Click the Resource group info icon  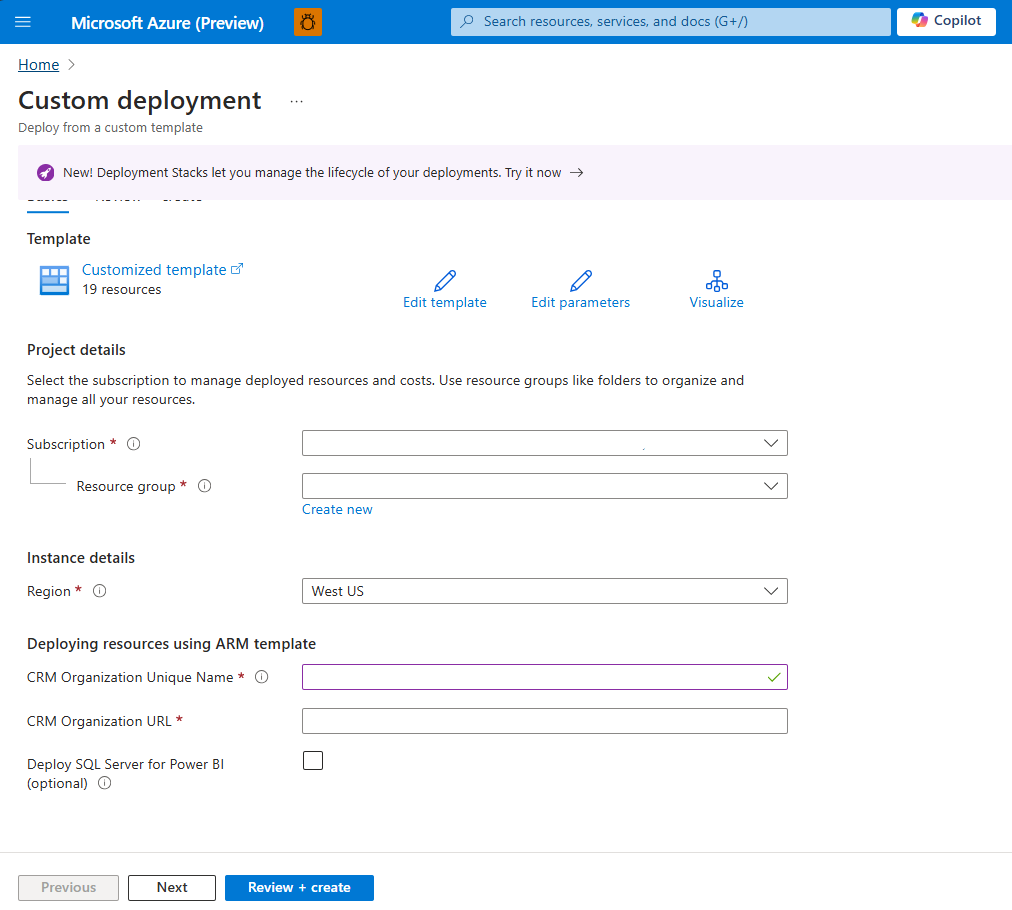pyautogui.click(x=204, y=485)
